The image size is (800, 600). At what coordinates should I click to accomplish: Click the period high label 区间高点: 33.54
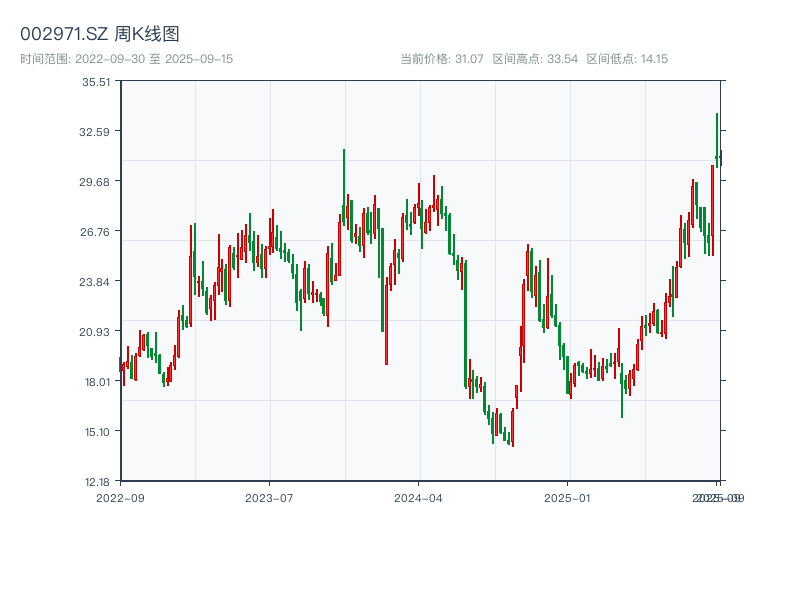535,59
